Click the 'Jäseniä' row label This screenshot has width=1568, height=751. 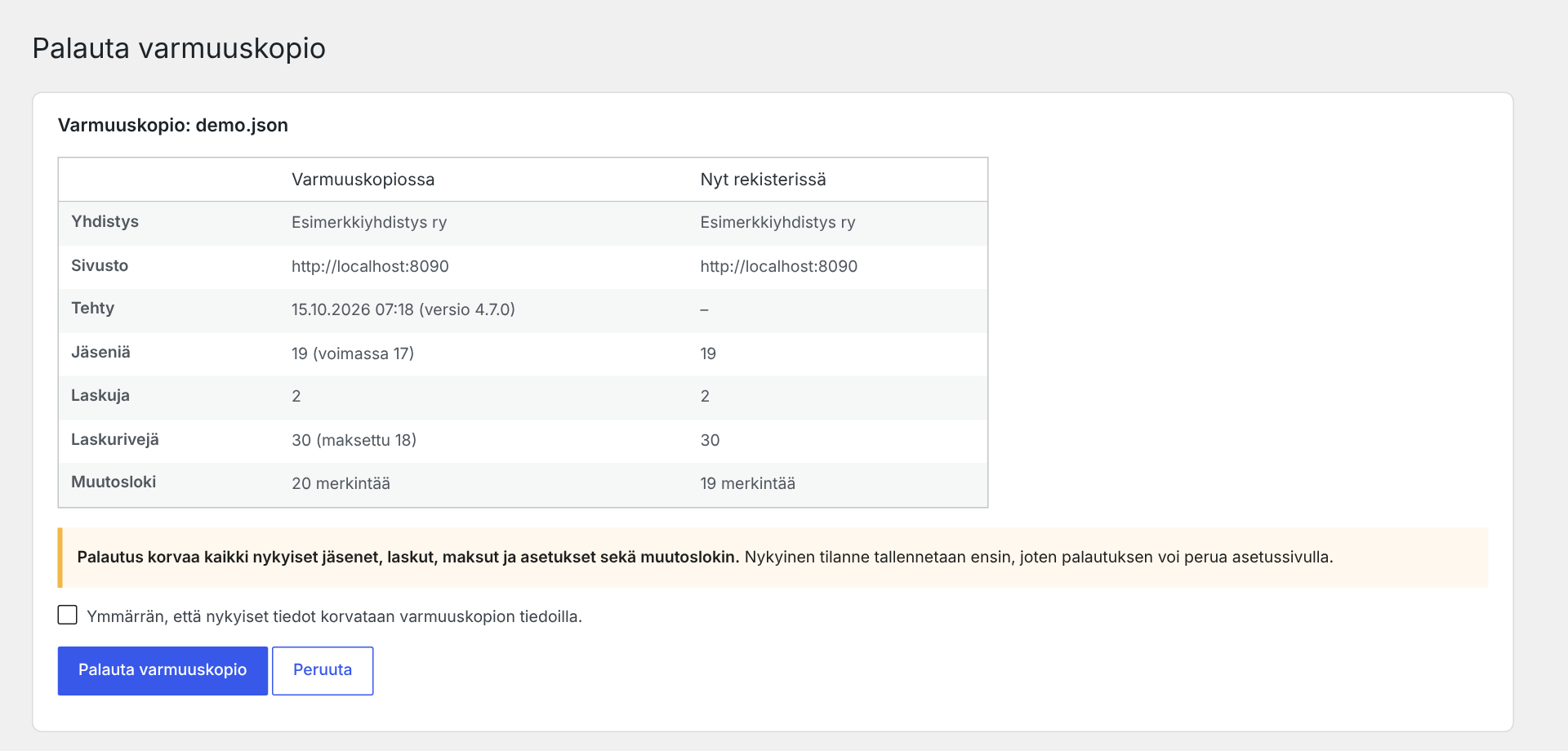(x=100, y=353)
